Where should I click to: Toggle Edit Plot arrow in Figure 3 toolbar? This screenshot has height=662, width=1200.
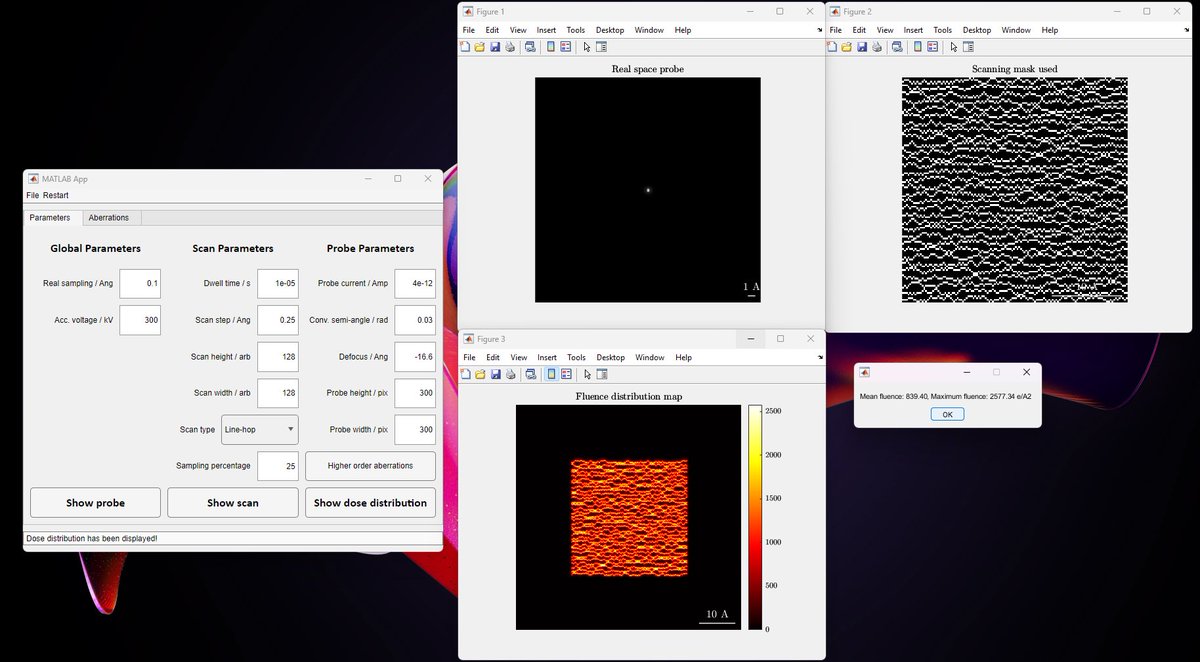(x=587, y=374)
